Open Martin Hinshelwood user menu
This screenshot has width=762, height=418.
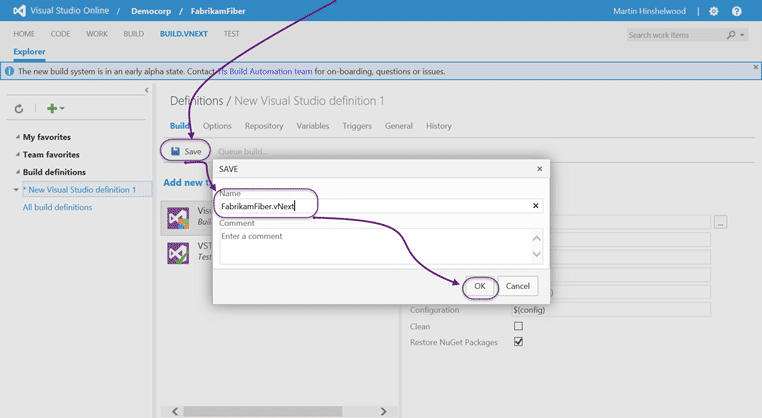(649, 11)
